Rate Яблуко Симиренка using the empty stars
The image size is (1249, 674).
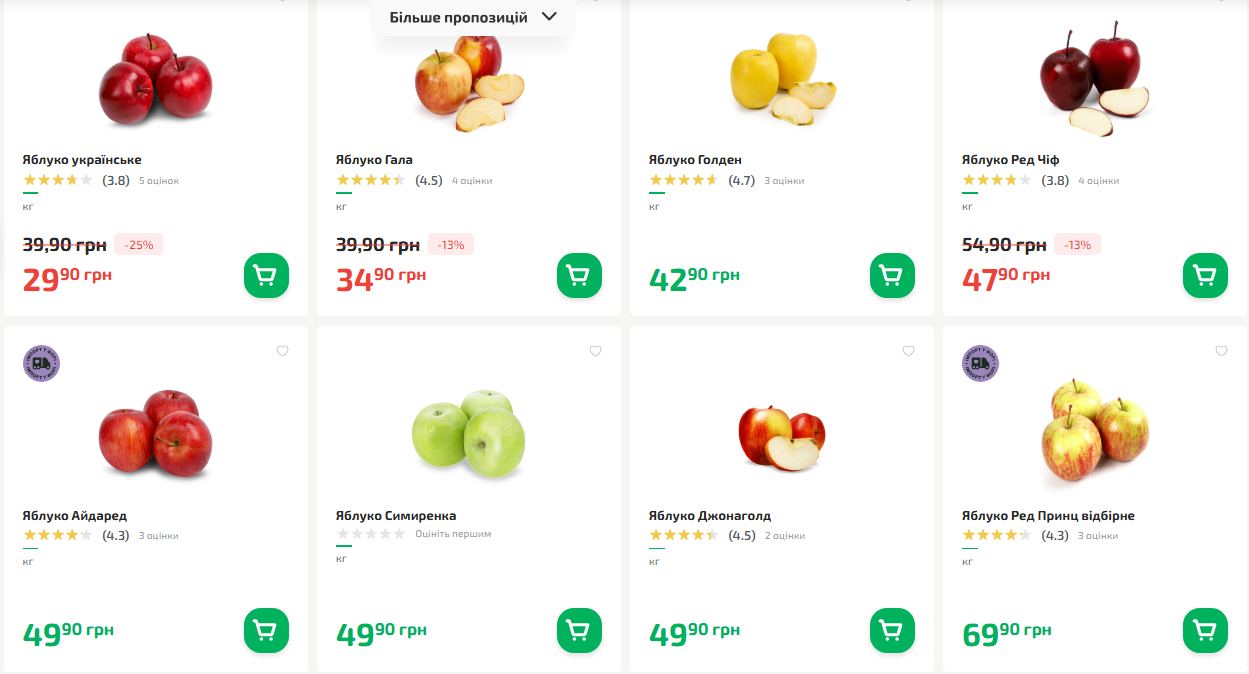click(x=370, y=534)
